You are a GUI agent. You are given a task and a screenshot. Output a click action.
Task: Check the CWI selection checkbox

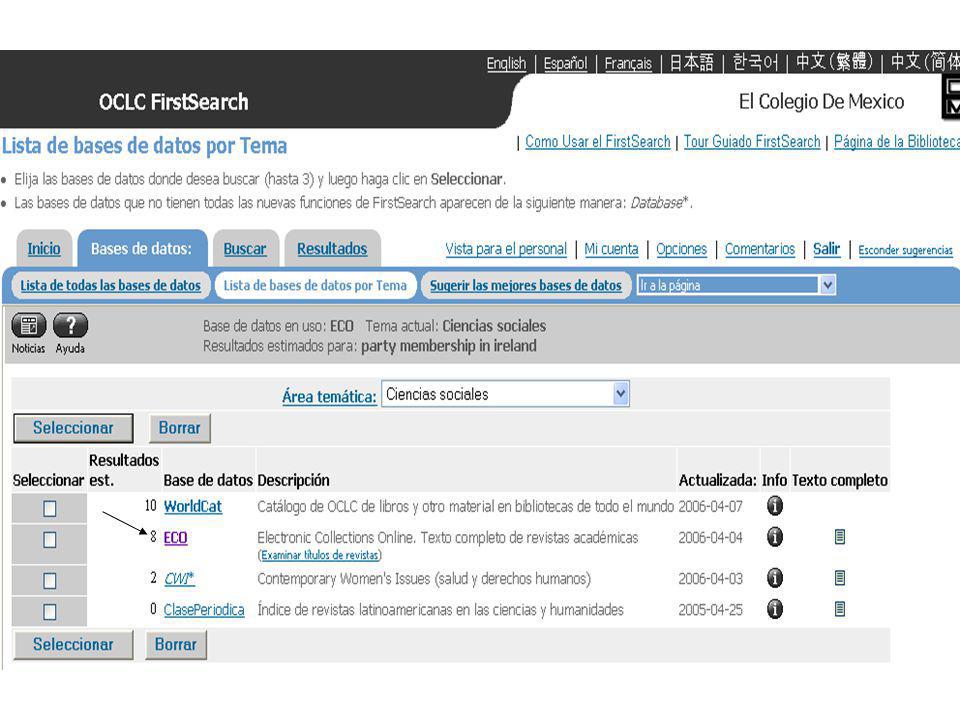click(50, 580)
